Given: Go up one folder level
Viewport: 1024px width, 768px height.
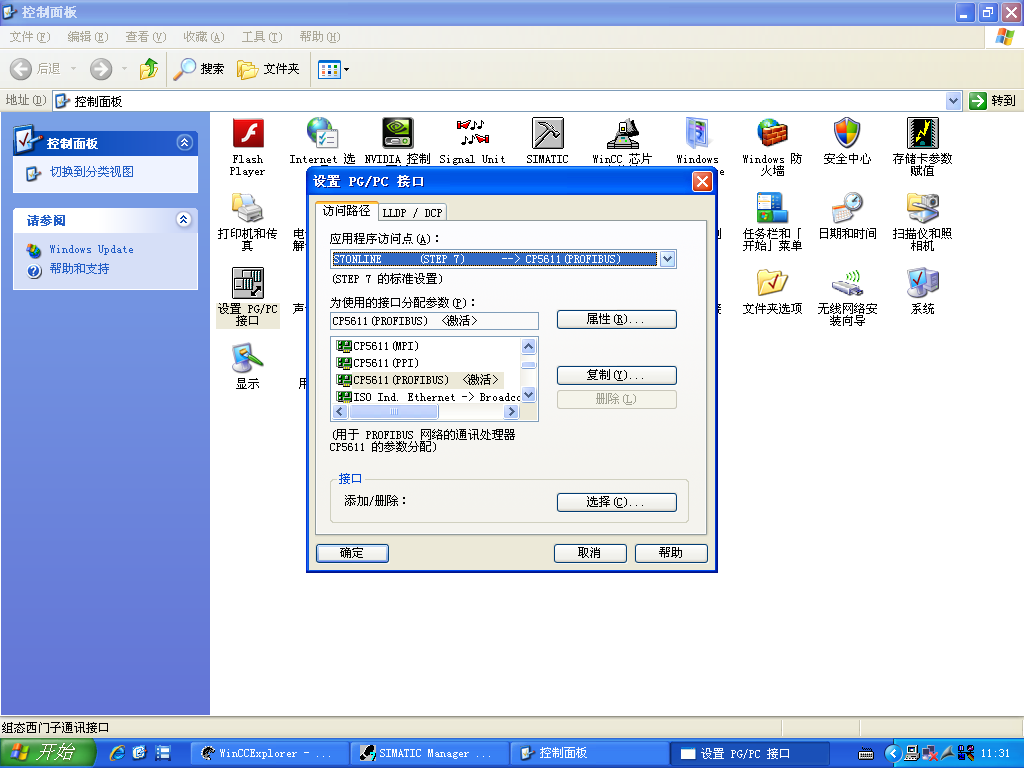Looking at the screenshot, I should (149, 69).
